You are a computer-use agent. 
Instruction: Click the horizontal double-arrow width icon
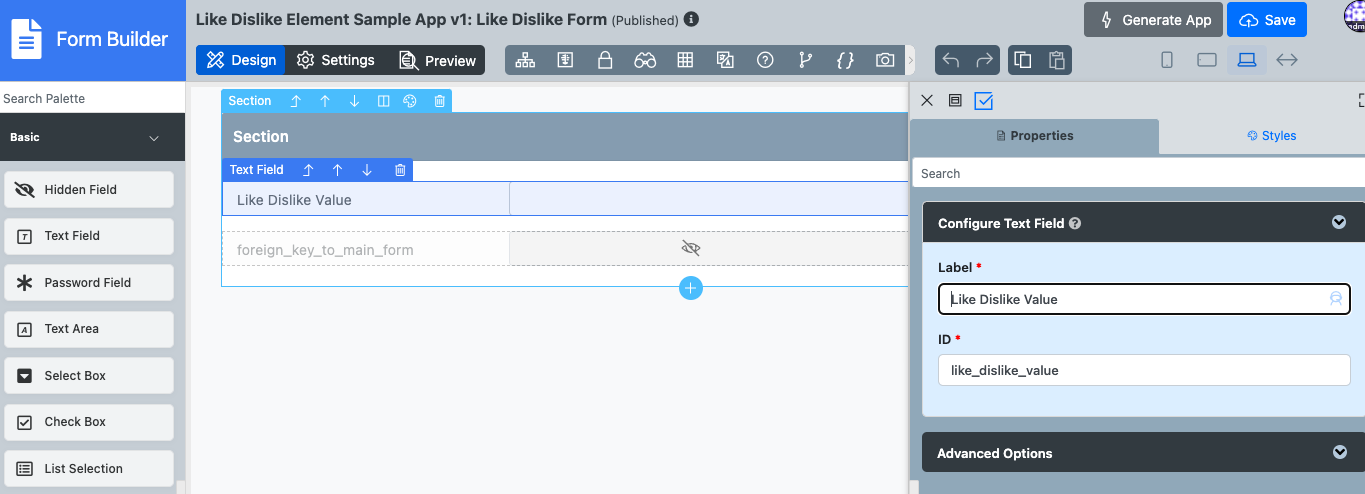pyautogui.click(x=1287, y=60)
